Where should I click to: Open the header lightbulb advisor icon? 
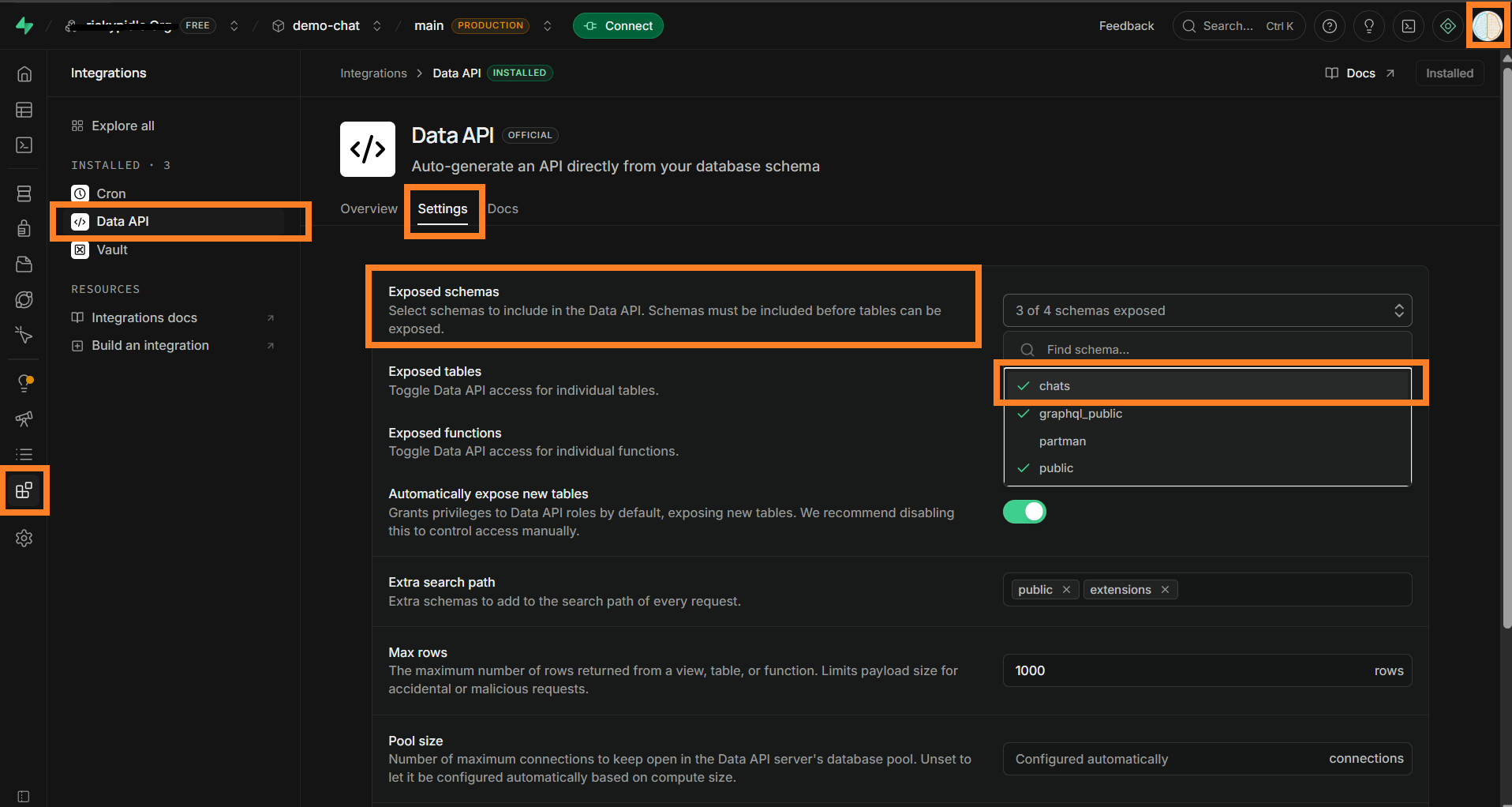click(1369, 26)
